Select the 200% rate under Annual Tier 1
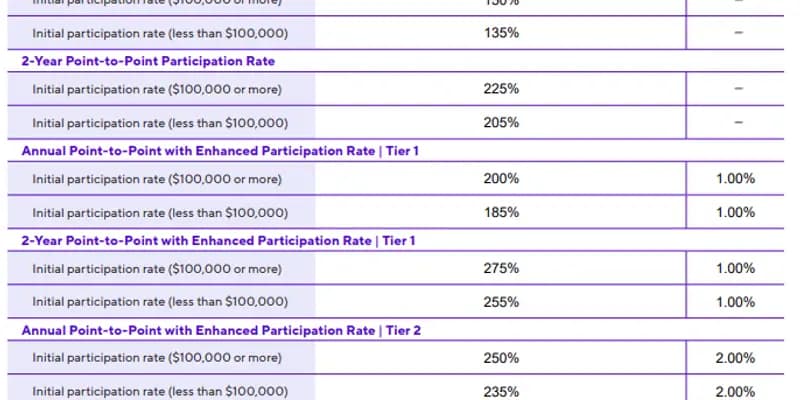This screenshot has height=400, width=800. [501, 179]
